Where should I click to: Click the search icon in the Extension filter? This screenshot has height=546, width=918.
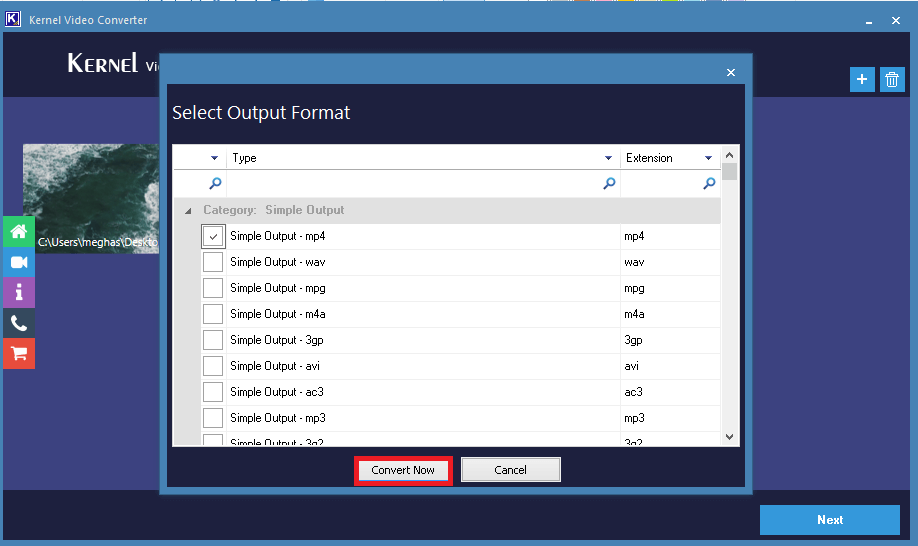tap(709, 183)
